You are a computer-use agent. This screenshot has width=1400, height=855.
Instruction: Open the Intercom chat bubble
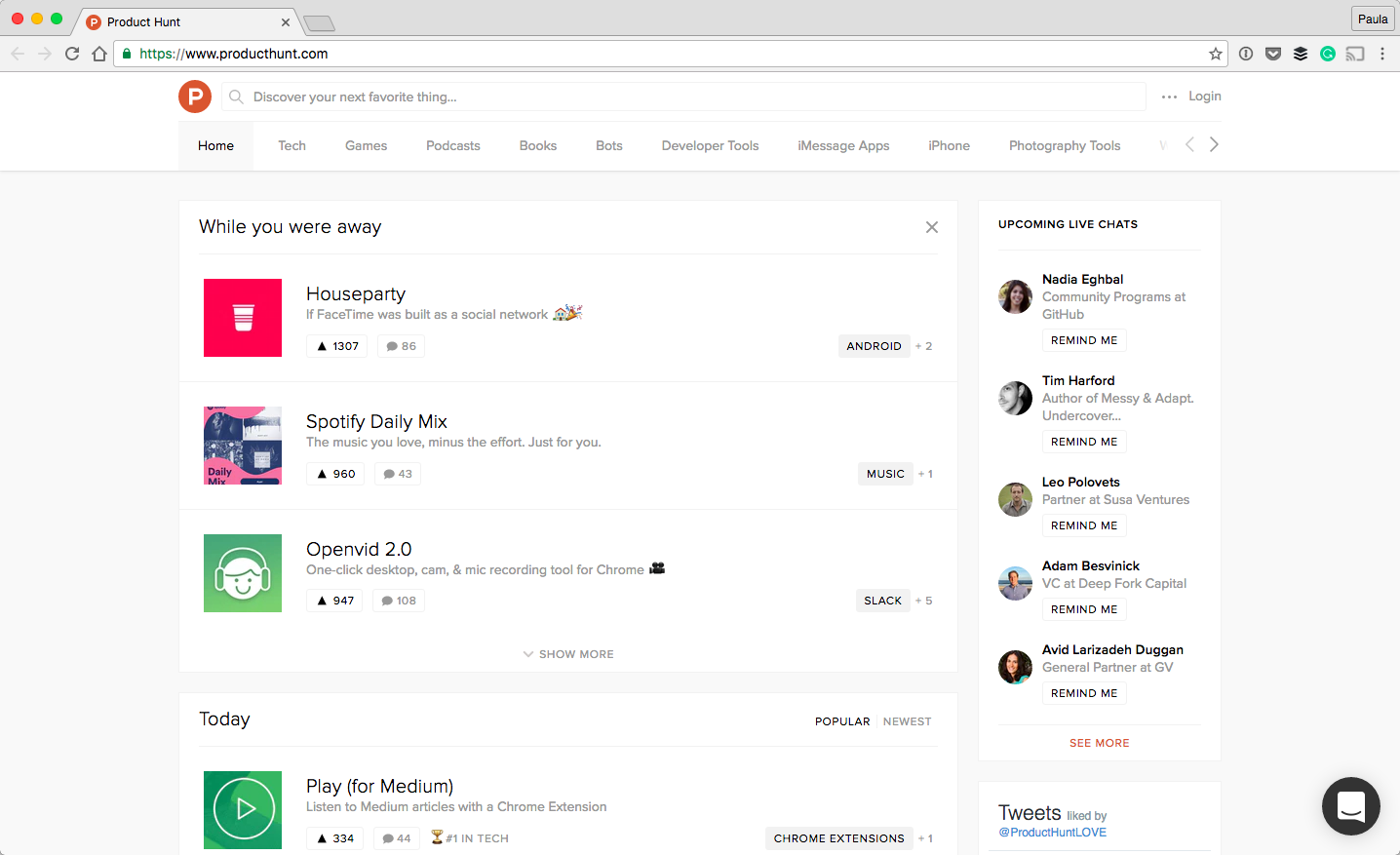tap(1351, 806)
